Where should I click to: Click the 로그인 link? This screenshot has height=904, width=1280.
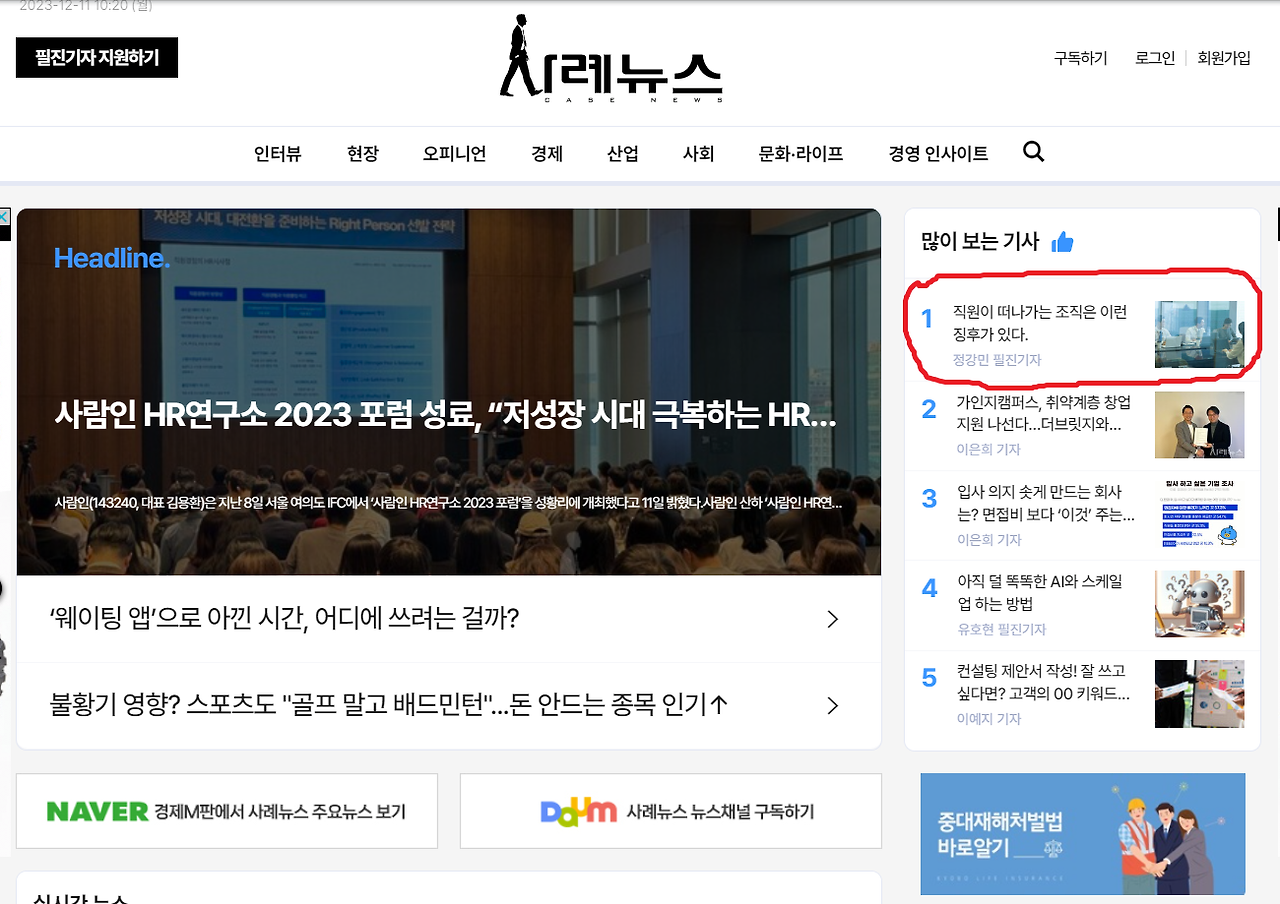click(1155, 57)
